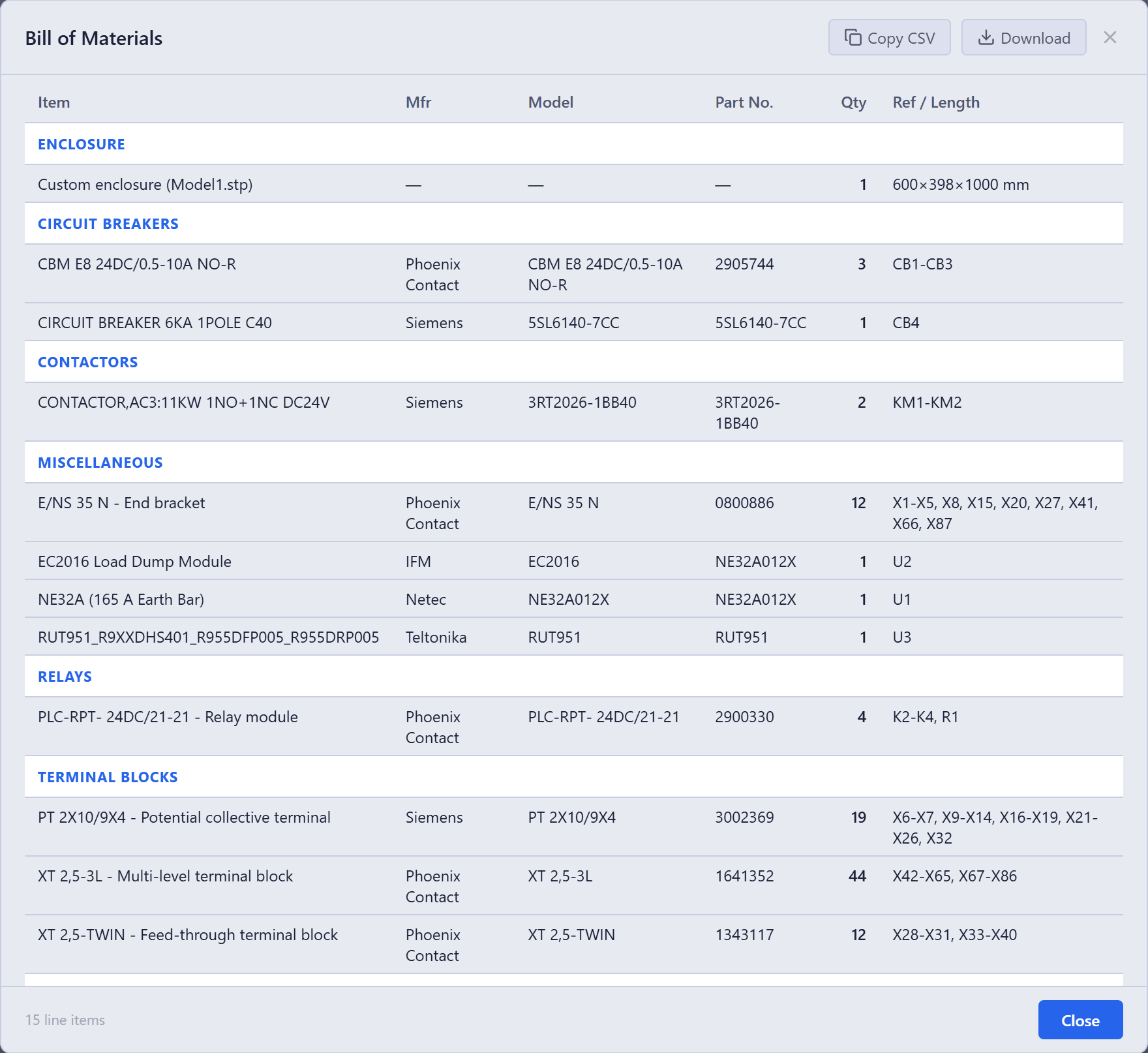Click part number 1343117
This screenshot has height=1053, width=1148.
coord(744,935)
